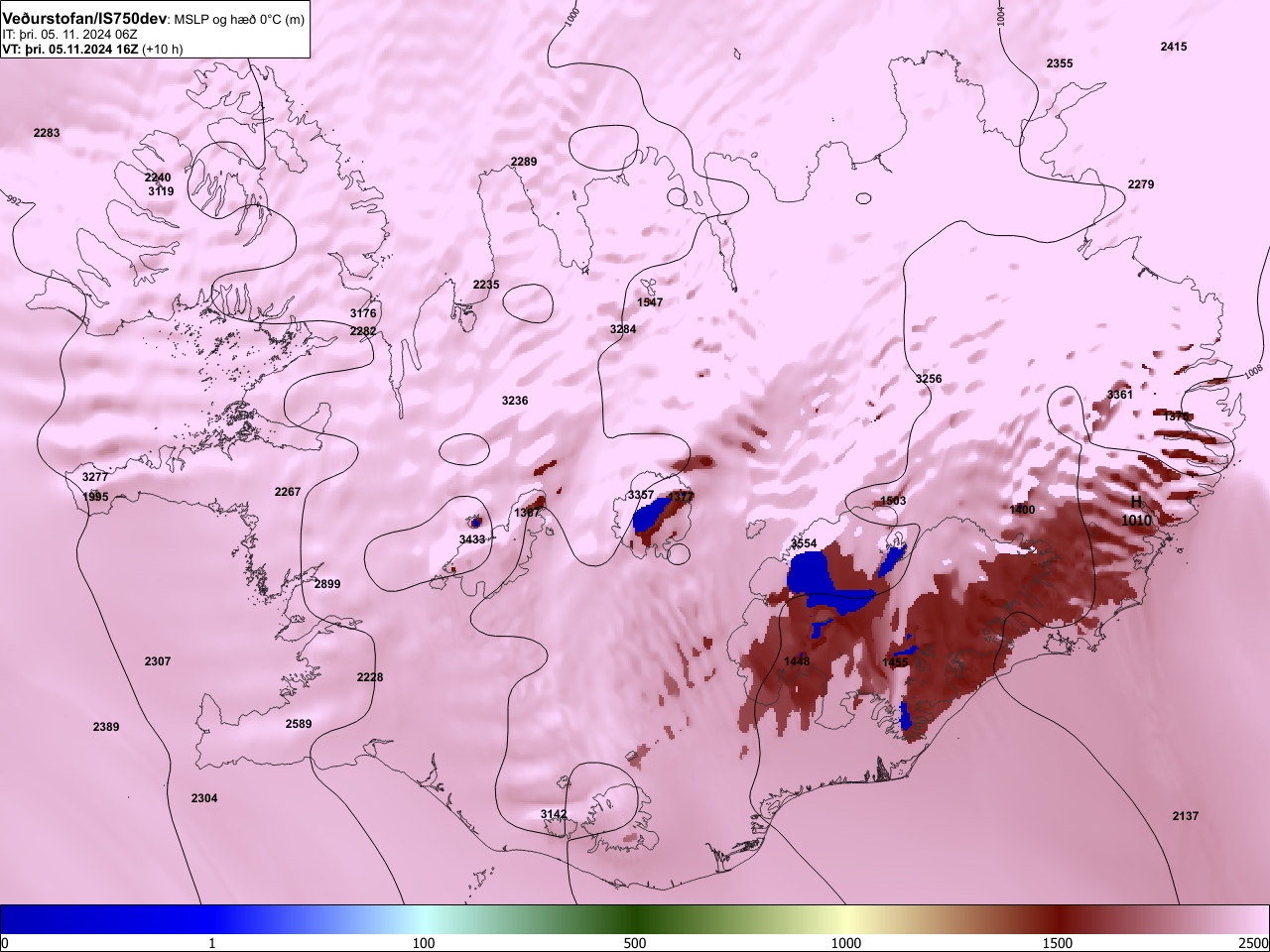
Task: Click the 1500 tick on the color scale
Action: click(x=1058, y=943)
